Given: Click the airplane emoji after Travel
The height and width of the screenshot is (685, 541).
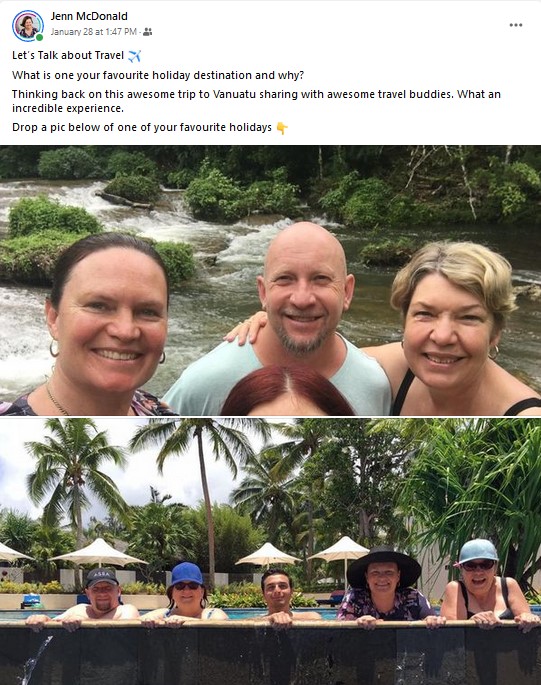Looking at the screenshot, I should point(134,56).
